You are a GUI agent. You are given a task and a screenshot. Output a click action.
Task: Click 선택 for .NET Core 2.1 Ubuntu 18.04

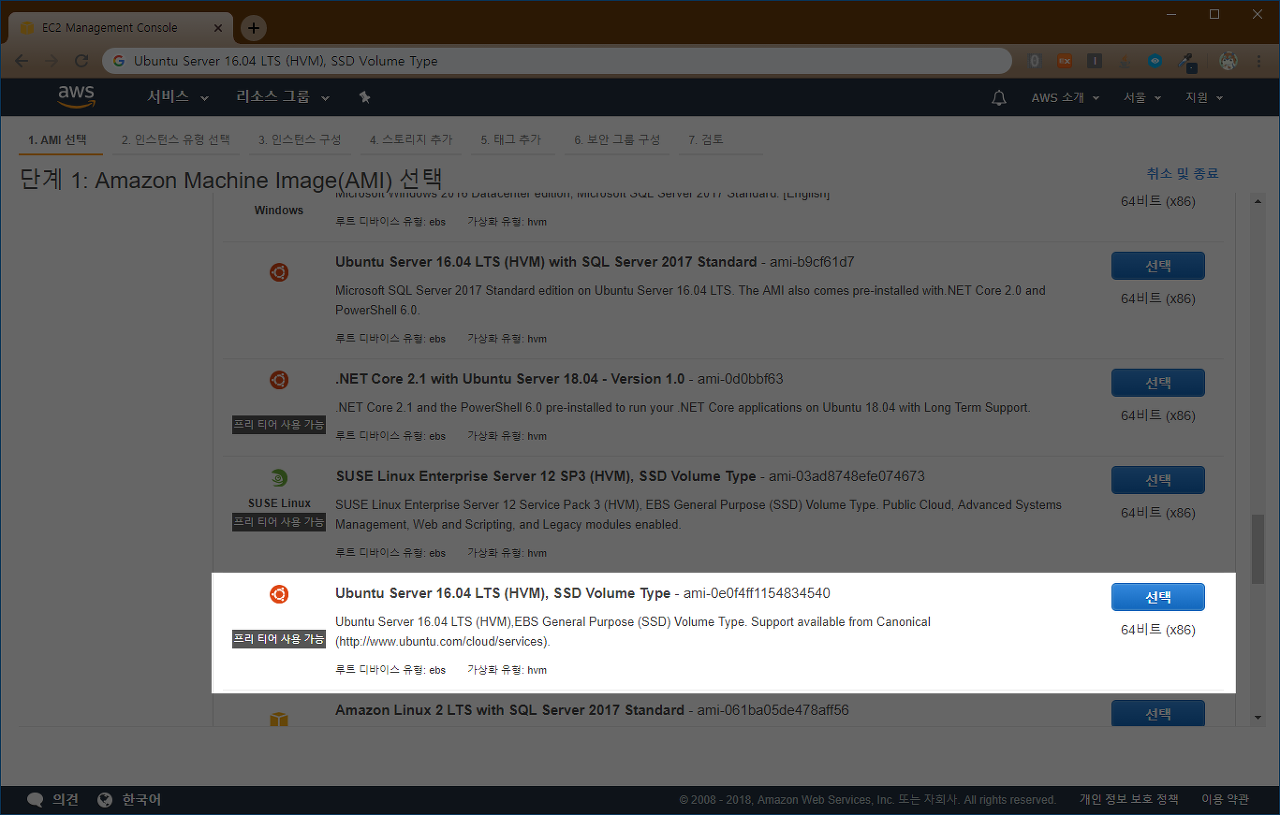coord(1158,383)
